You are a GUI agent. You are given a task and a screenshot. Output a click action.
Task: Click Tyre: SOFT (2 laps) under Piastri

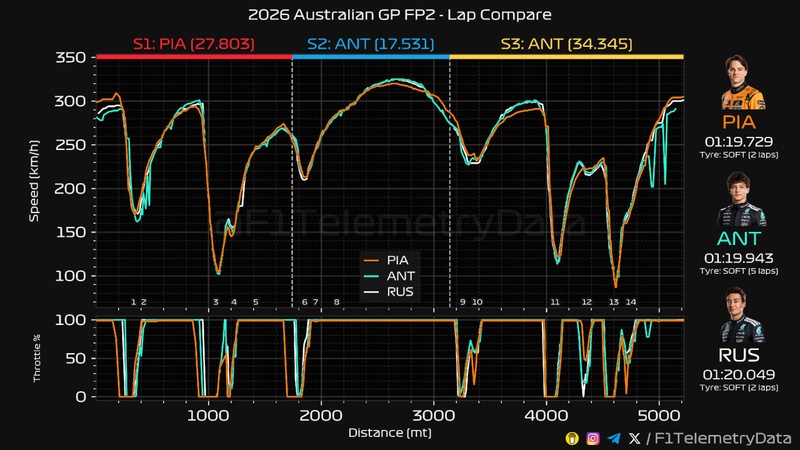click(739, 155)
